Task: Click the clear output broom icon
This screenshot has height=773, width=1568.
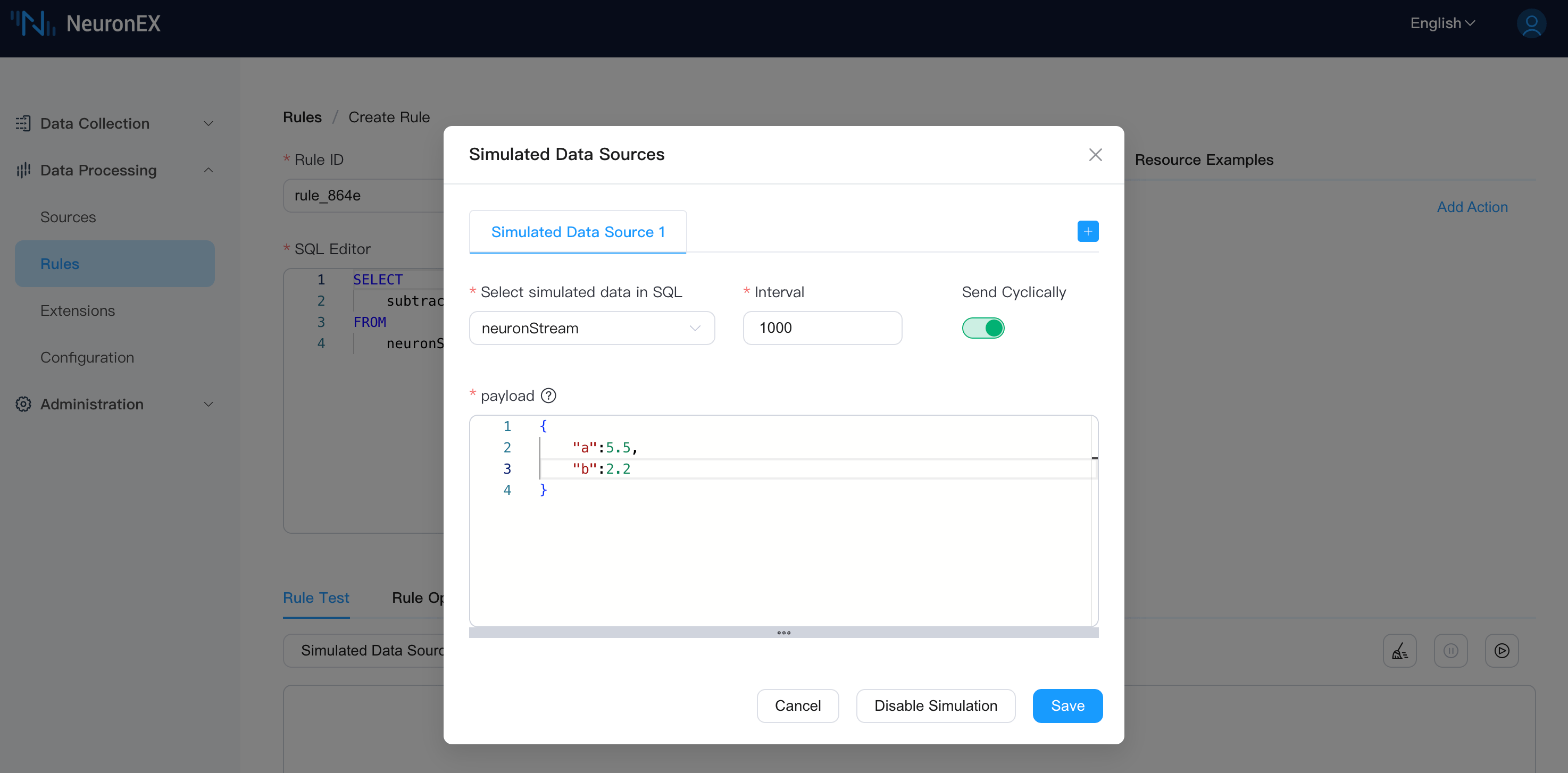Action: click(x=1399, y=651)
